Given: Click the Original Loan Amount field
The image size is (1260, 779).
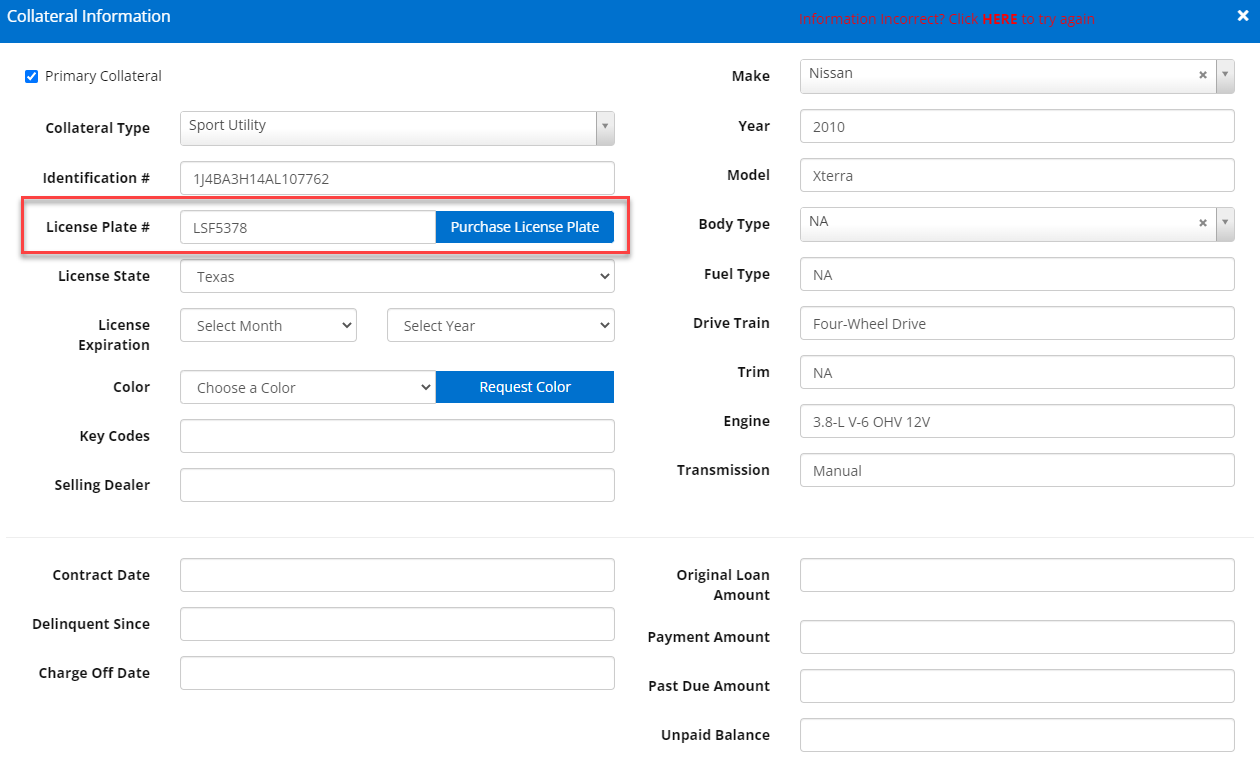Looking at the screenshot, I should (x=1017, y=575).
